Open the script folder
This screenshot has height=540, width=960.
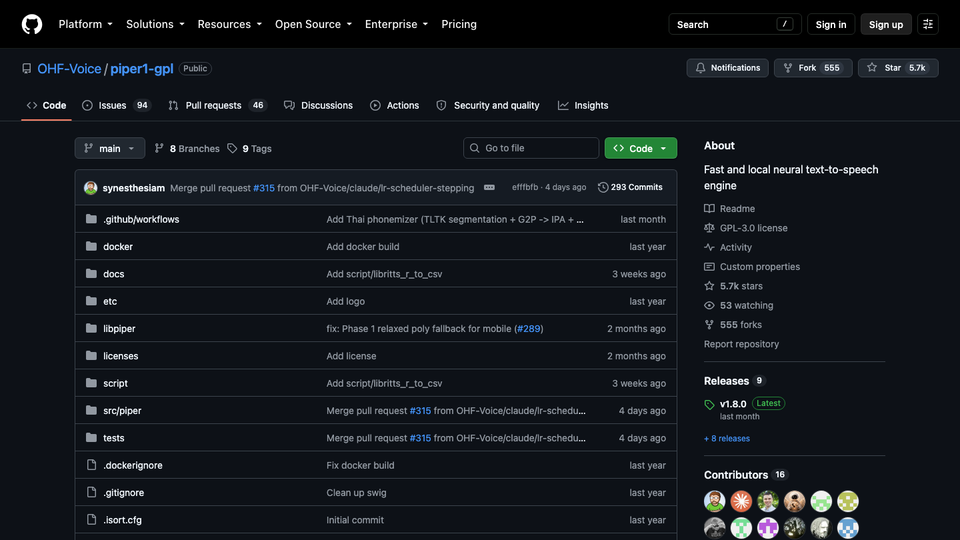point(115,383)
